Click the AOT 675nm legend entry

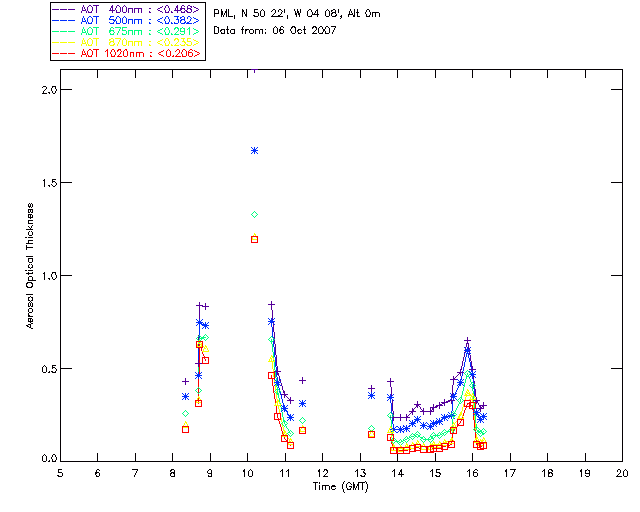pyautogui.click(x=127, y=31)
